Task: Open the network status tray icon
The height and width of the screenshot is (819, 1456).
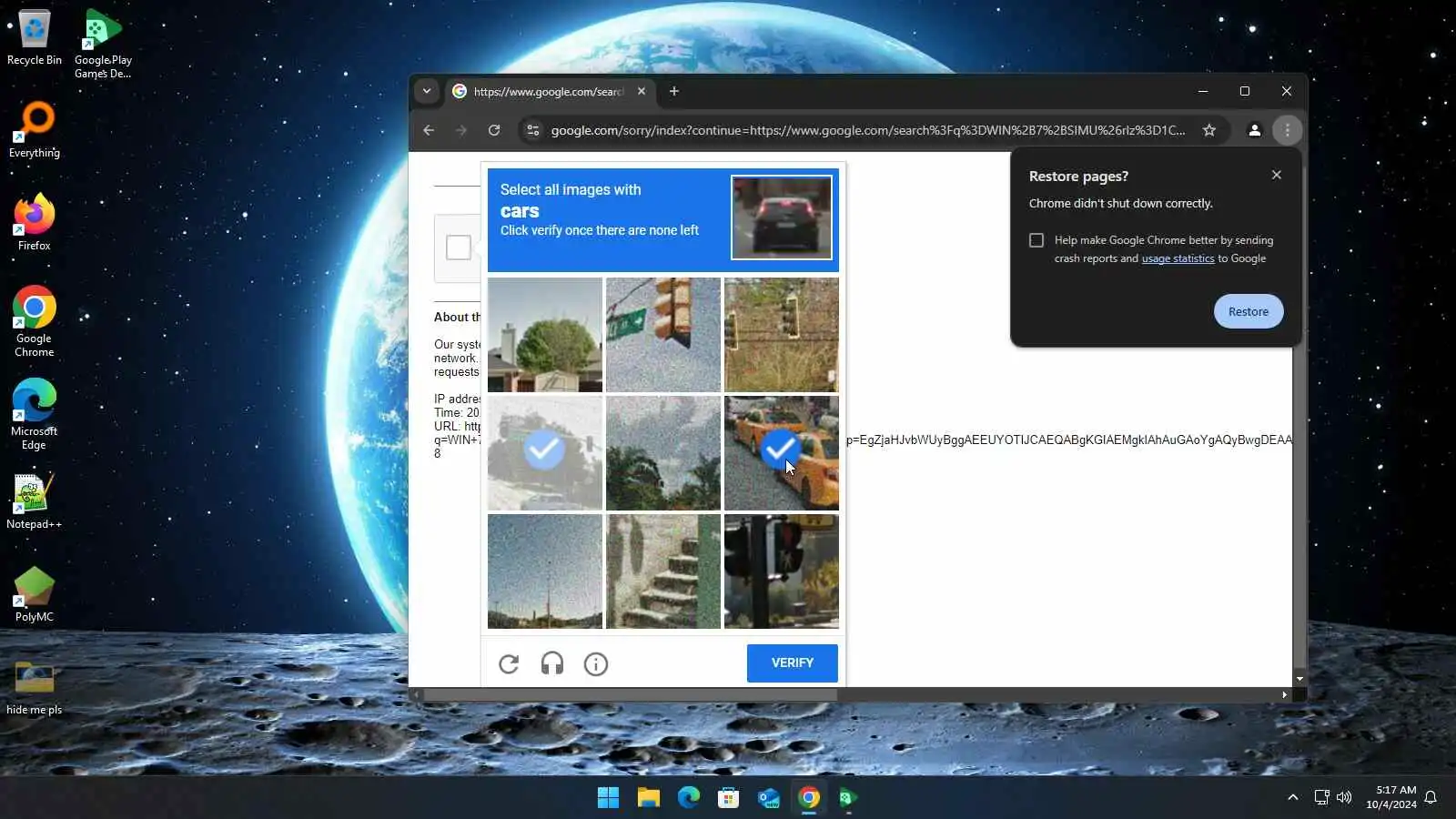Action: pos(1322,798)
